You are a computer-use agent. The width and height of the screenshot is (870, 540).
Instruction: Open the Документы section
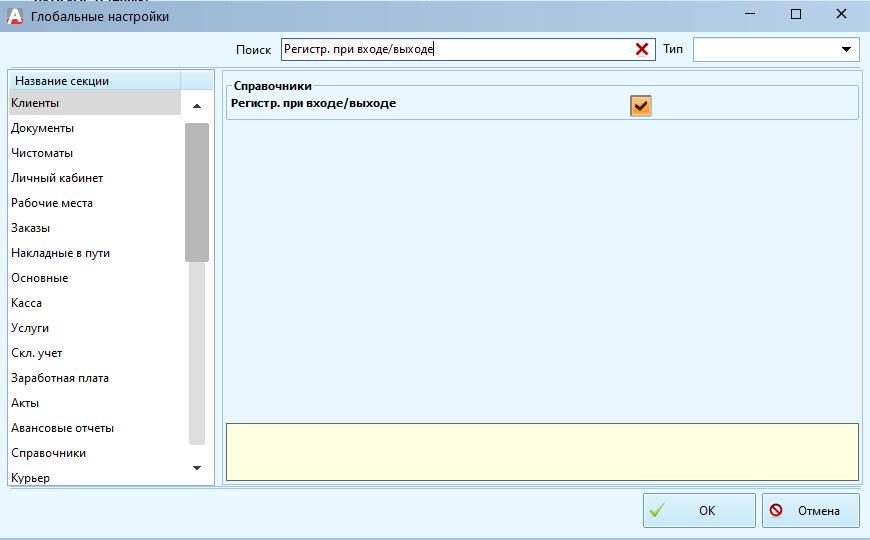pyautogui.click(x=42, y=128)
